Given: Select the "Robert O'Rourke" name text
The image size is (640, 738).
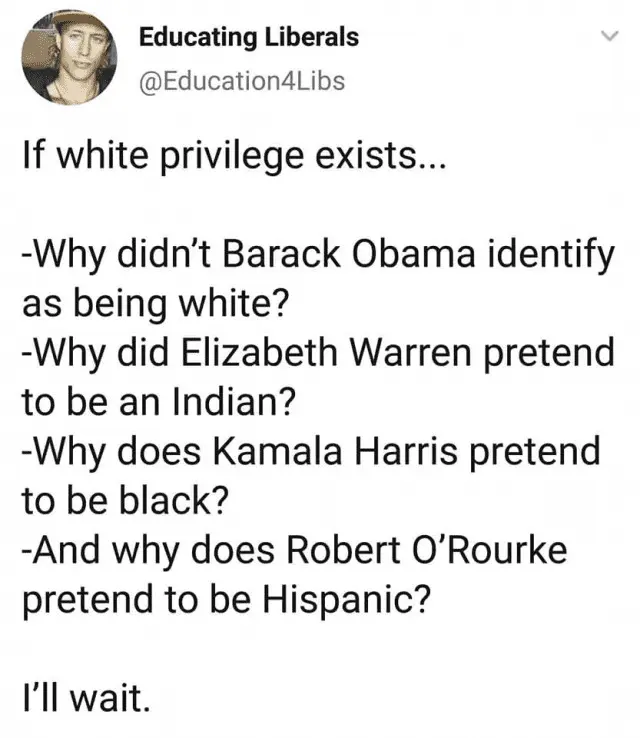Looking at the screenshot, I should (x=423, y=549).
